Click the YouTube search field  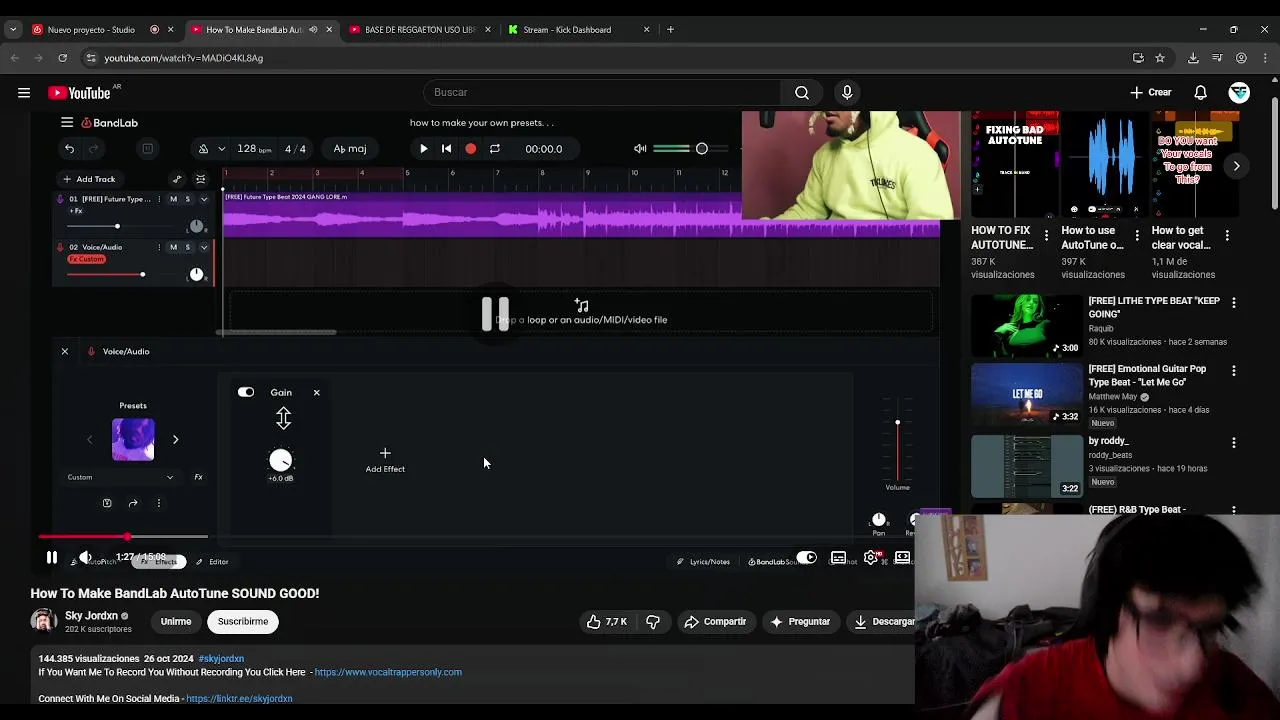click(x=602, y=93)
